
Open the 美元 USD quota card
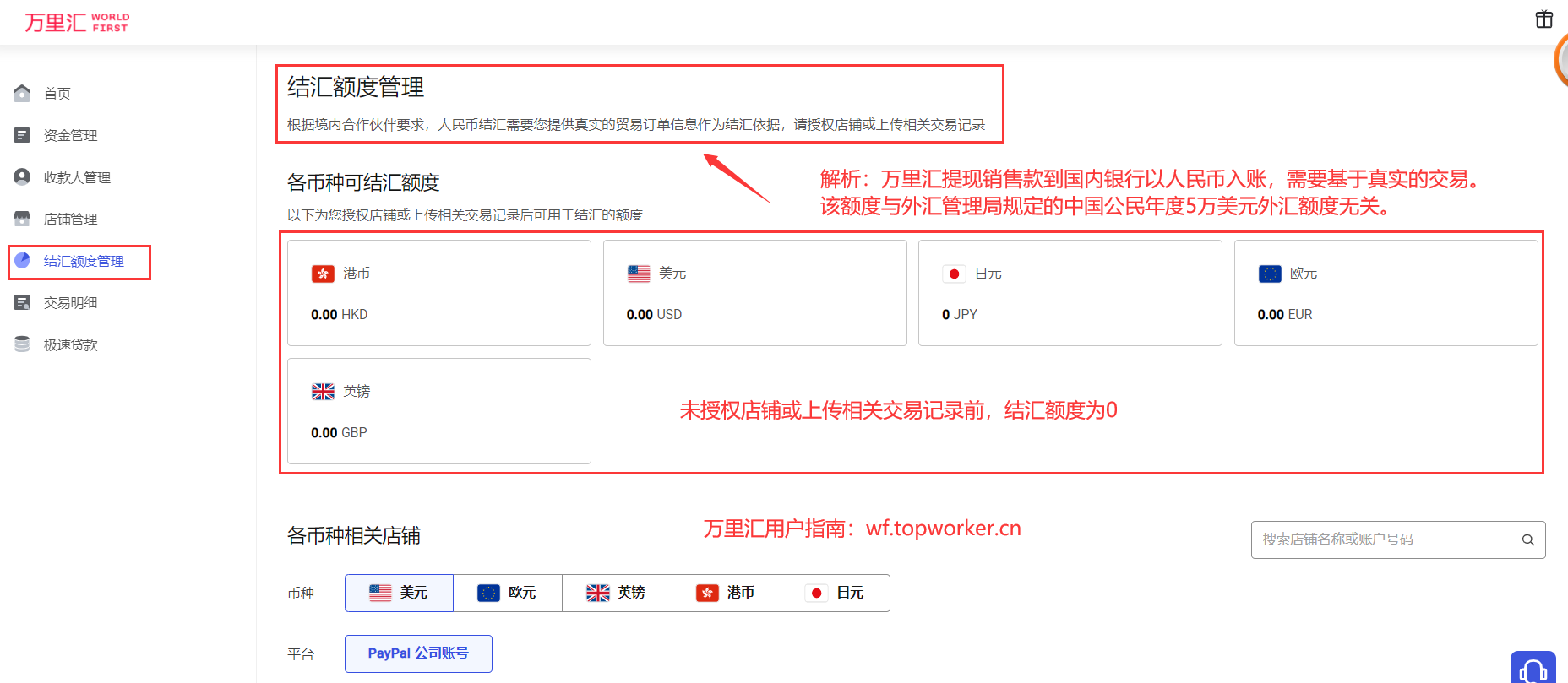(x=754, y=293)
